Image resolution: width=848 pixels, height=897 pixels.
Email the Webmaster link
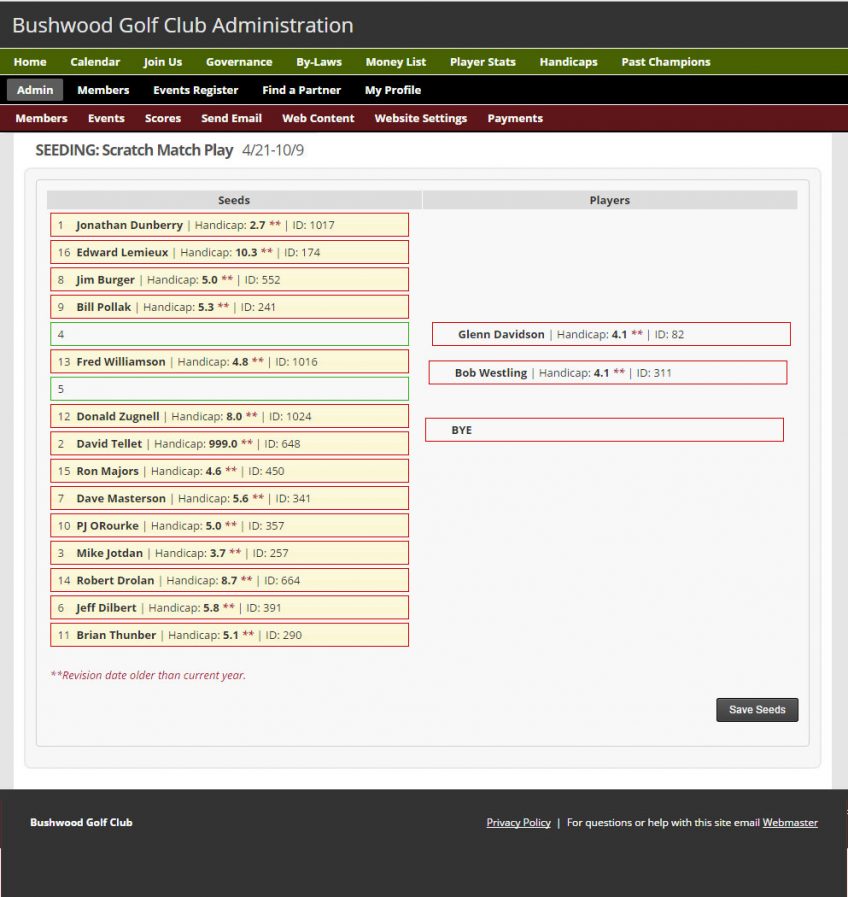click(790, 822)
